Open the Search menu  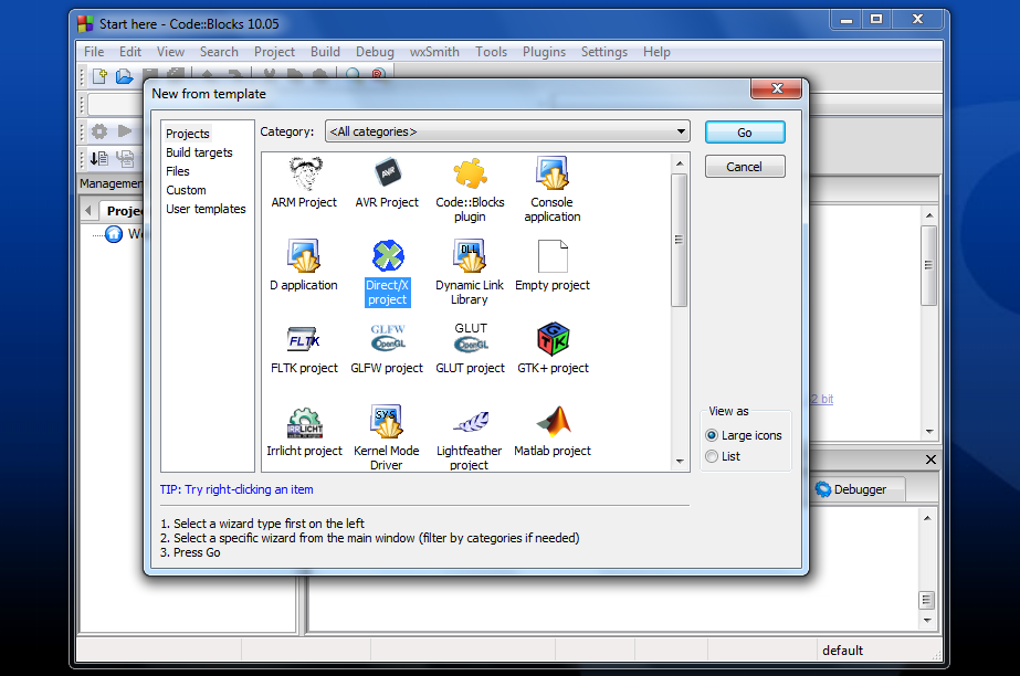click(219, 51)
